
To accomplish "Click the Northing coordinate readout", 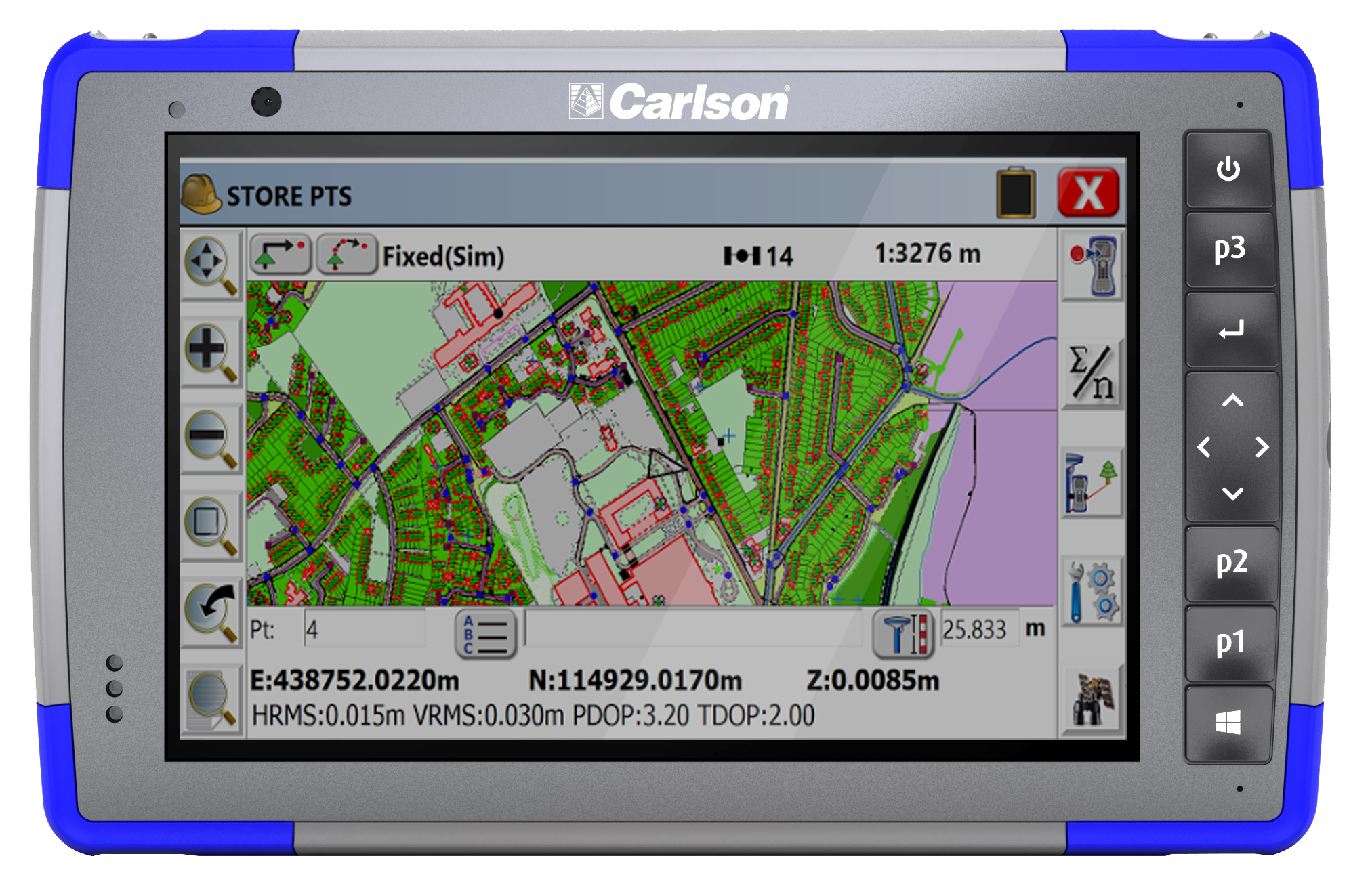I will coord(635,680).
